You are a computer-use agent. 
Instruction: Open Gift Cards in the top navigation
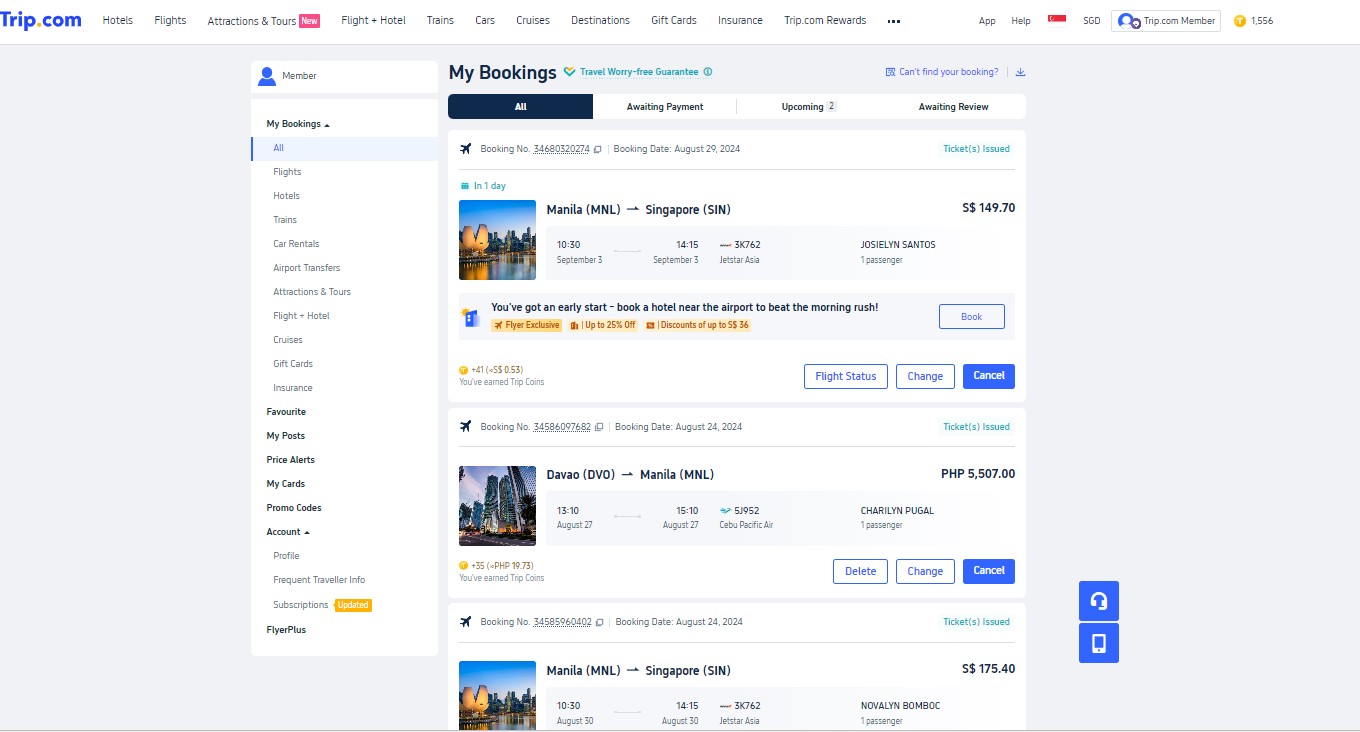coord(674,21)
